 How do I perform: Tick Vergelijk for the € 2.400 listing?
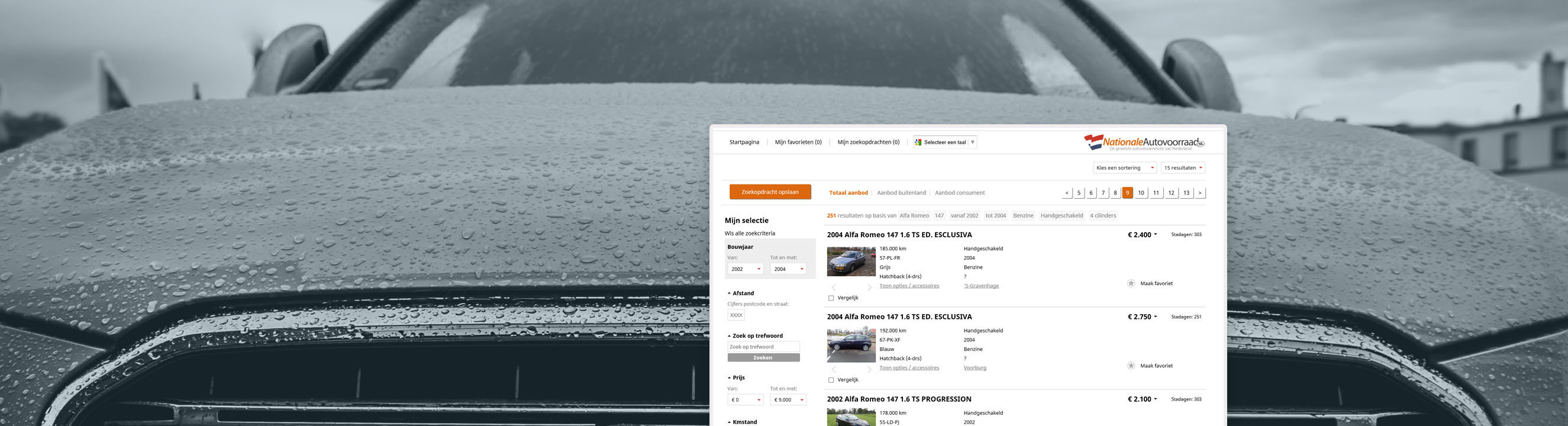pos(831,298)
